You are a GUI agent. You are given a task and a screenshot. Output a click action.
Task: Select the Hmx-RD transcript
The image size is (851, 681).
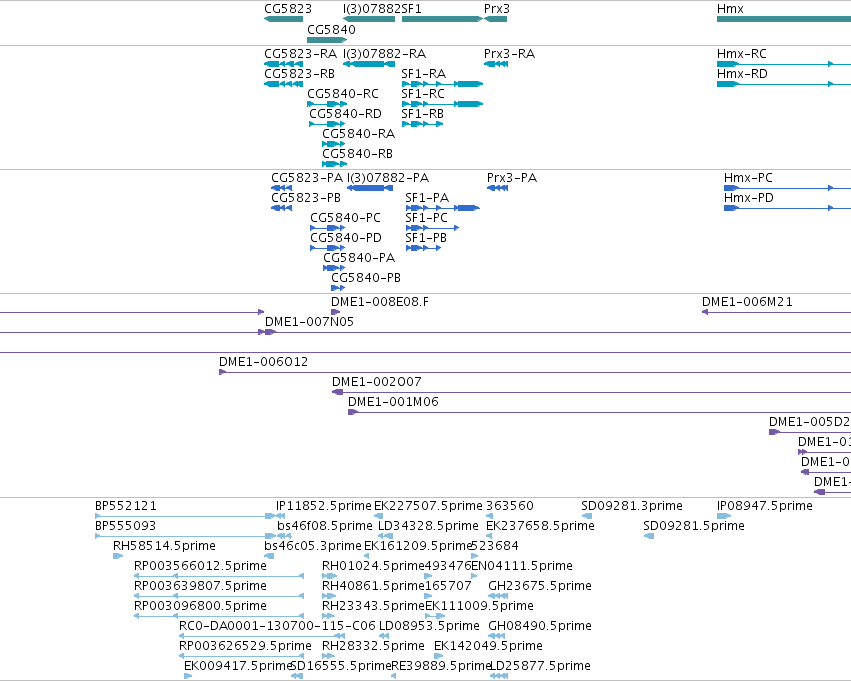point(784,84)
